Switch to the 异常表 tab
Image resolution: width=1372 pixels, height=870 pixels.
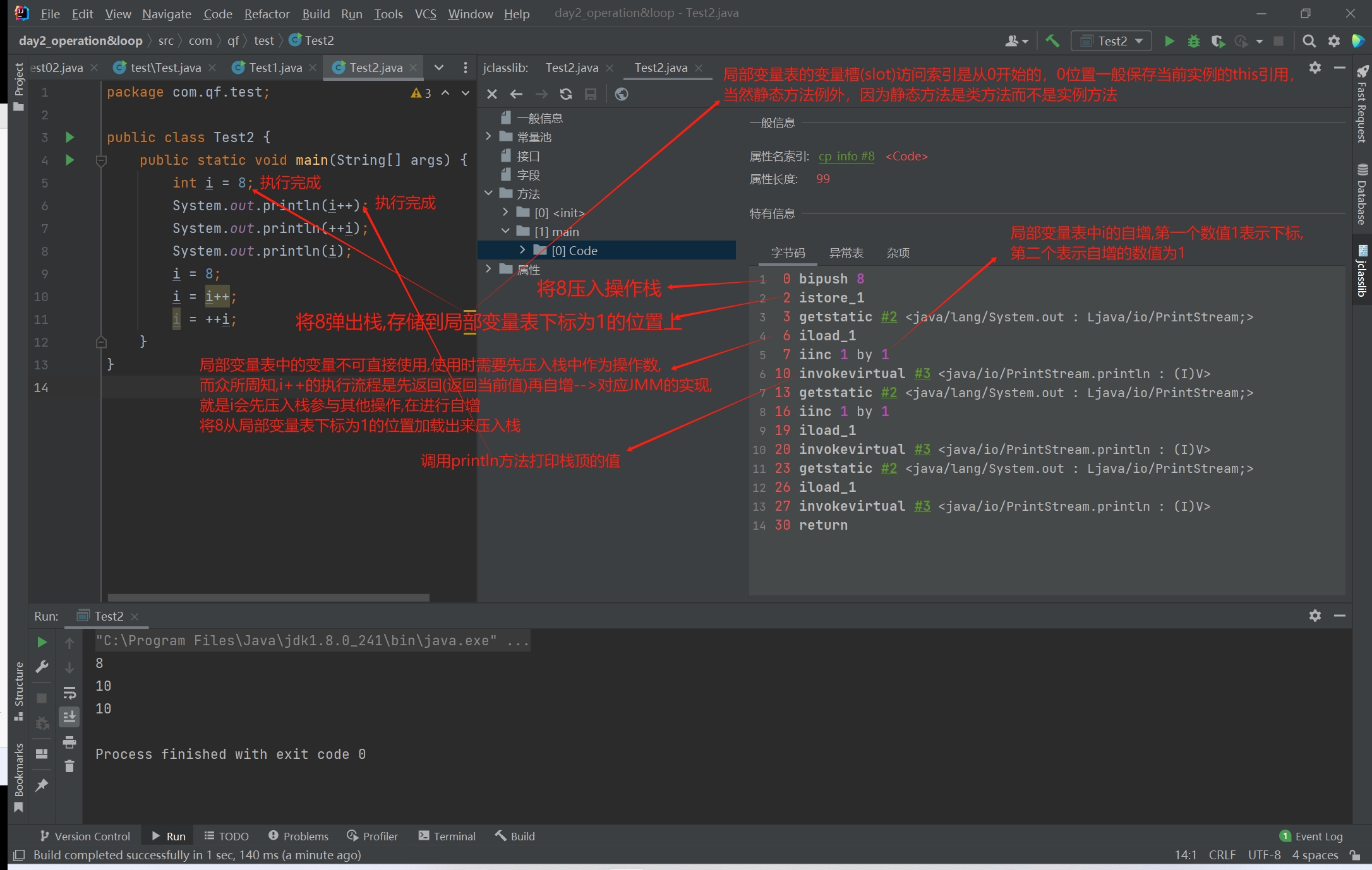click(846, 253)
